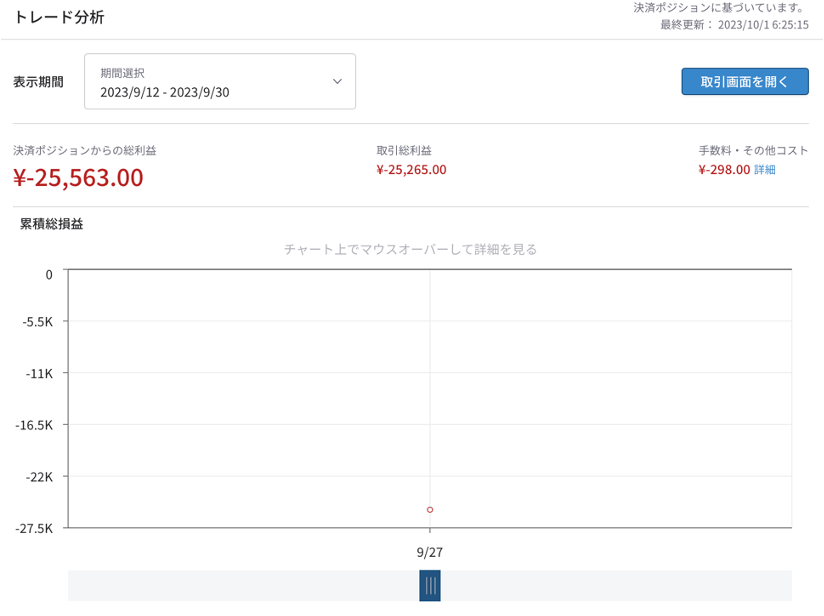Screen dimensions: 824x616
Task: Click the -27.5K y-axis label
Action: tap(34, 529)
